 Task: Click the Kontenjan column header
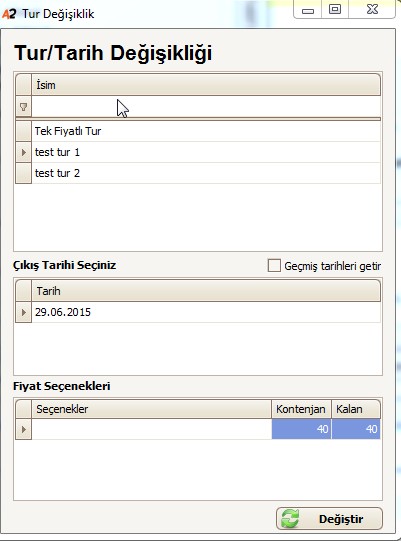pyautogui.click(x=301, y=409)
